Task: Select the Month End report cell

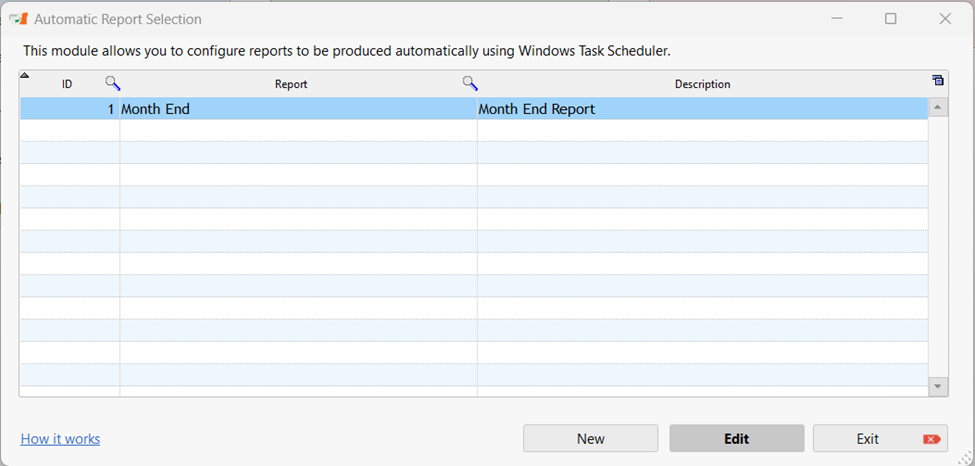Action: (x=298, y=109)
